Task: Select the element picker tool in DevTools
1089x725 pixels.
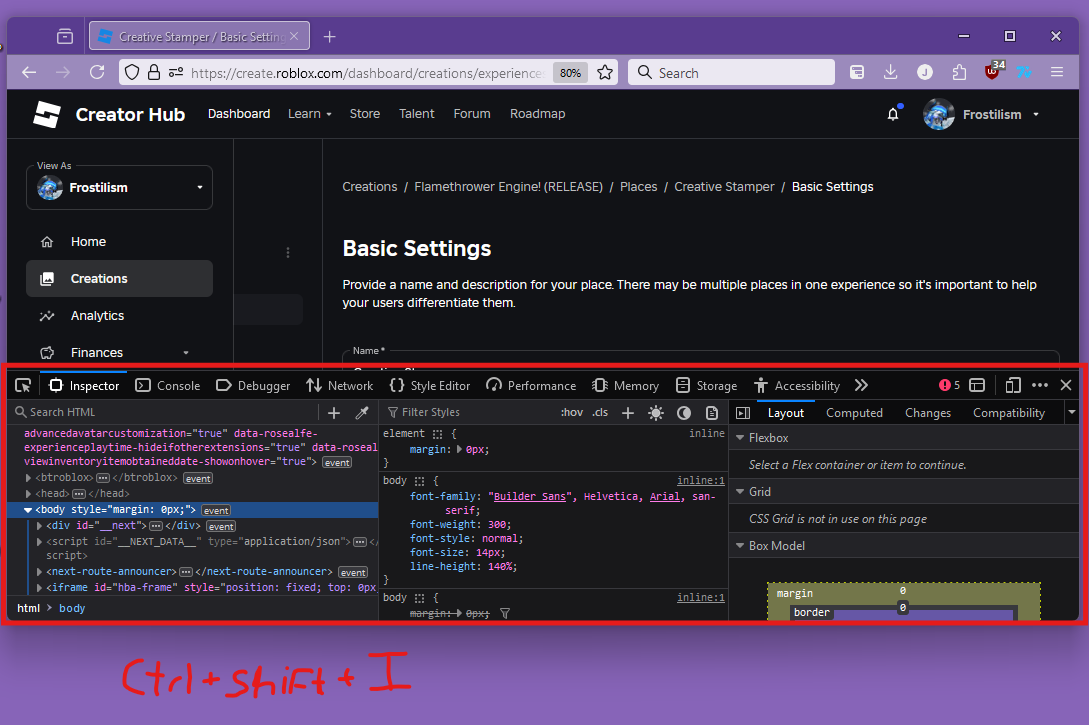Action: (22, 385)
